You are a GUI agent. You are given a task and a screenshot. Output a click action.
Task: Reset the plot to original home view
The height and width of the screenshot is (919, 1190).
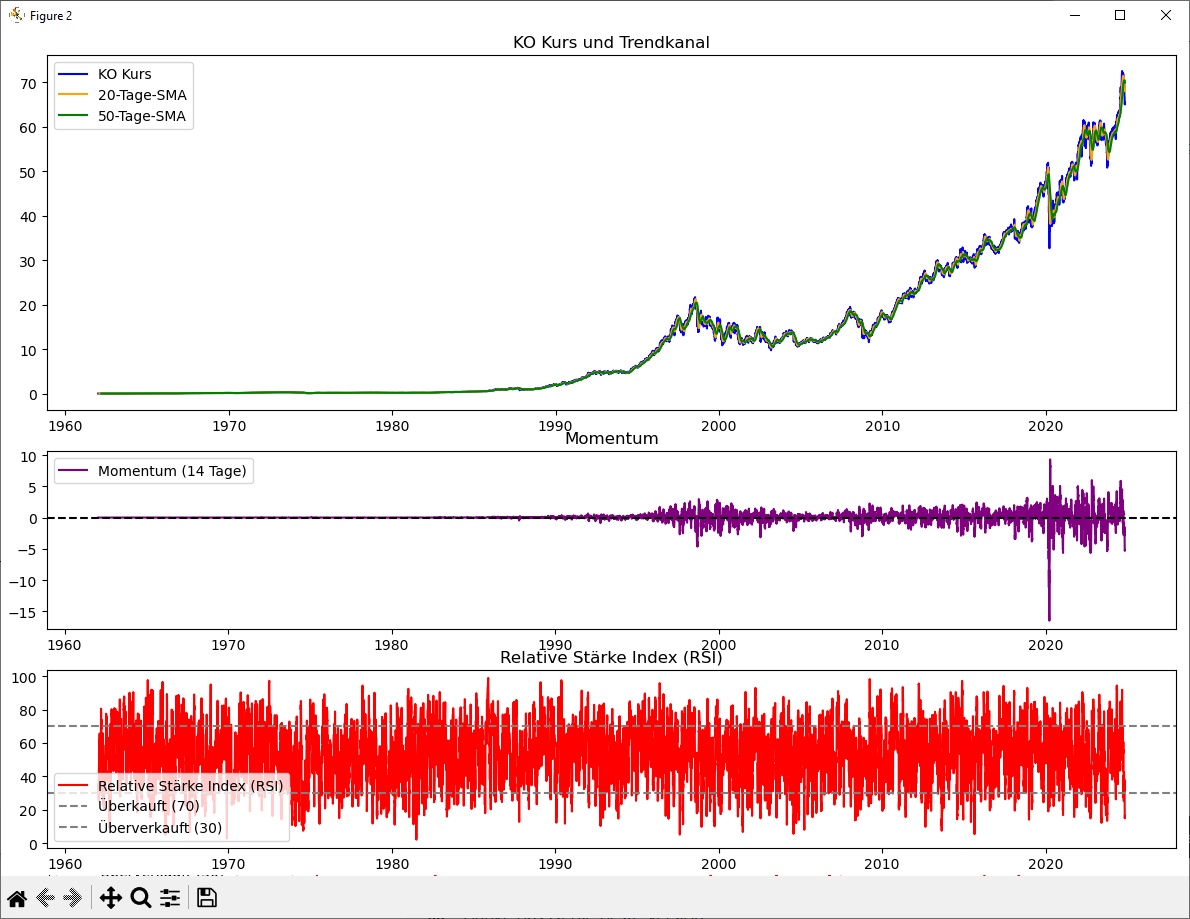(x=17, y=898)
